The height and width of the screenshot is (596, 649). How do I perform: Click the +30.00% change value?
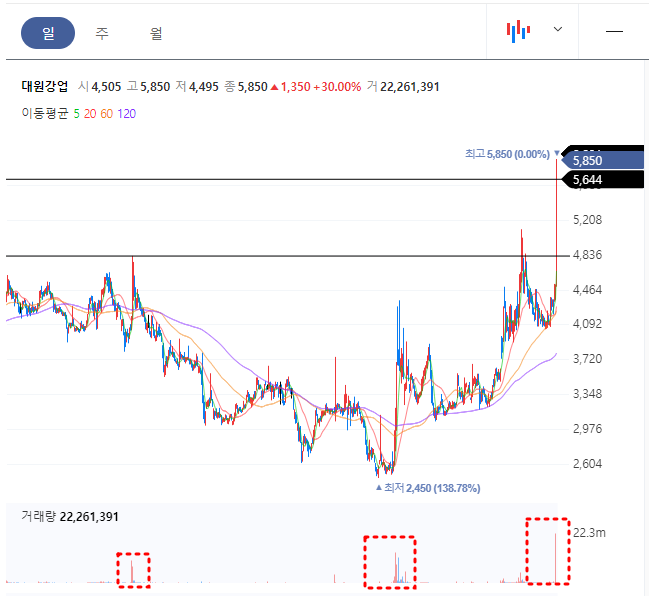click(337, 87)
